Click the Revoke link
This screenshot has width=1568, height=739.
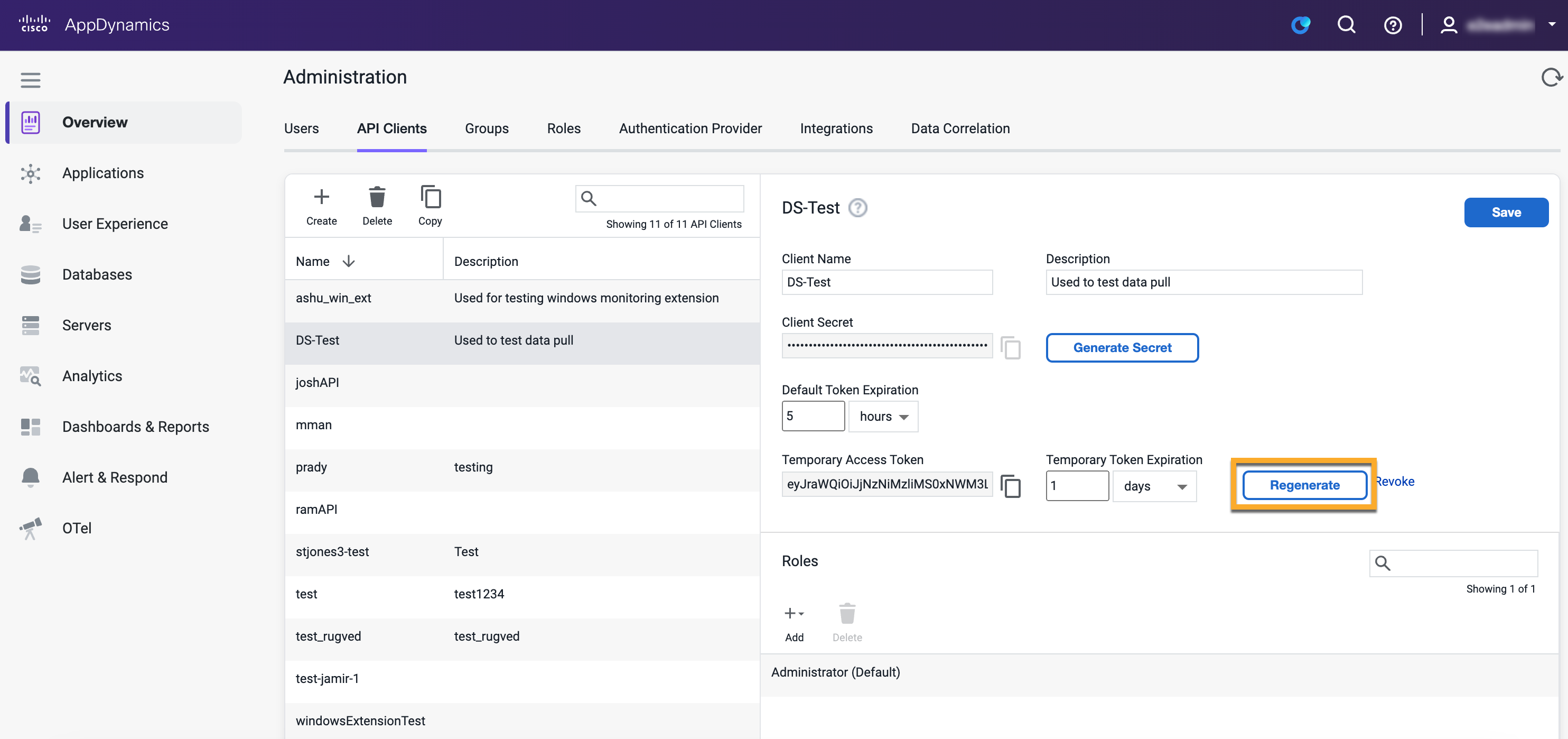point(1395,482)
